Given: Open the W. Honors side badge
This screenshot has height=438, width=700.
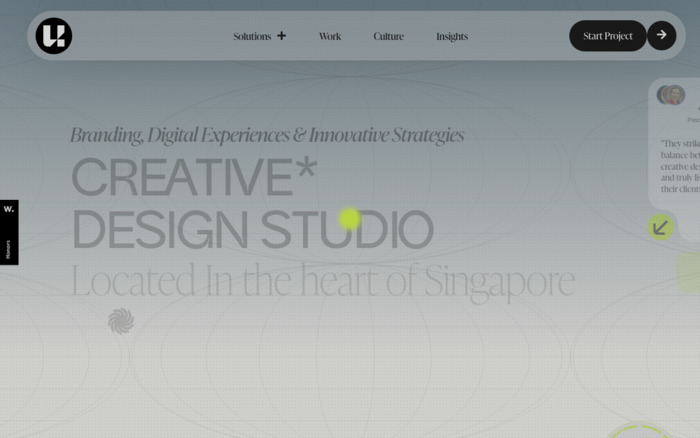Looking at the screenshot, I should tap(9, 232).
